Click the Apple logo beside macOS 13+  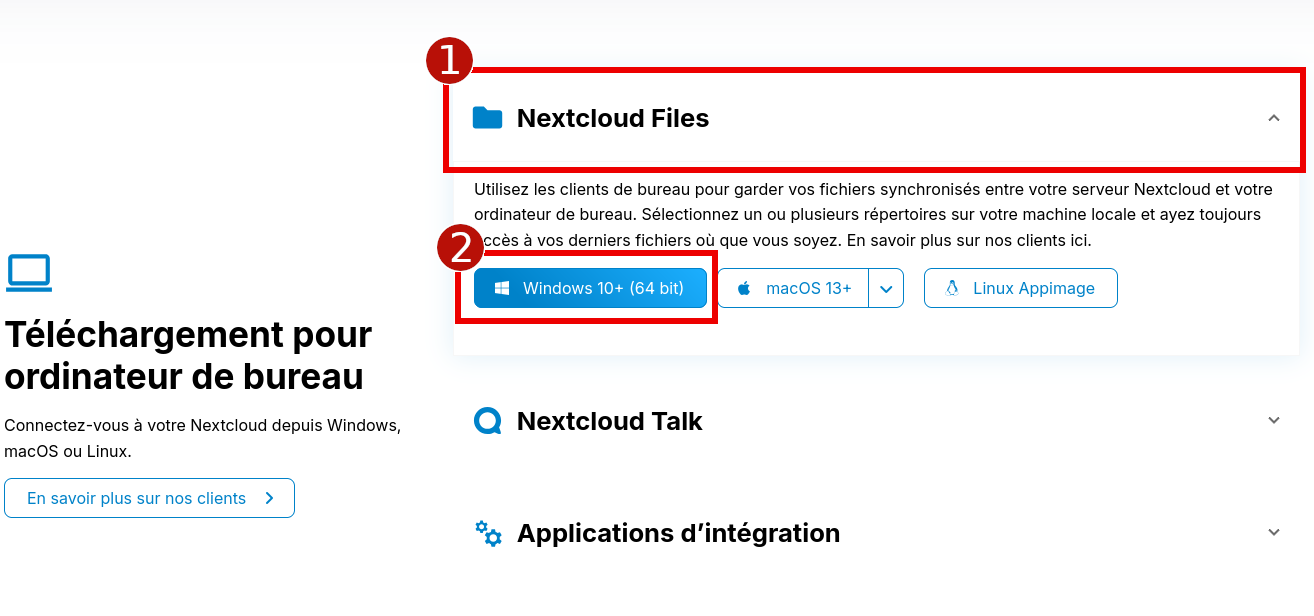pyautogui.click(x=742, y=287)
